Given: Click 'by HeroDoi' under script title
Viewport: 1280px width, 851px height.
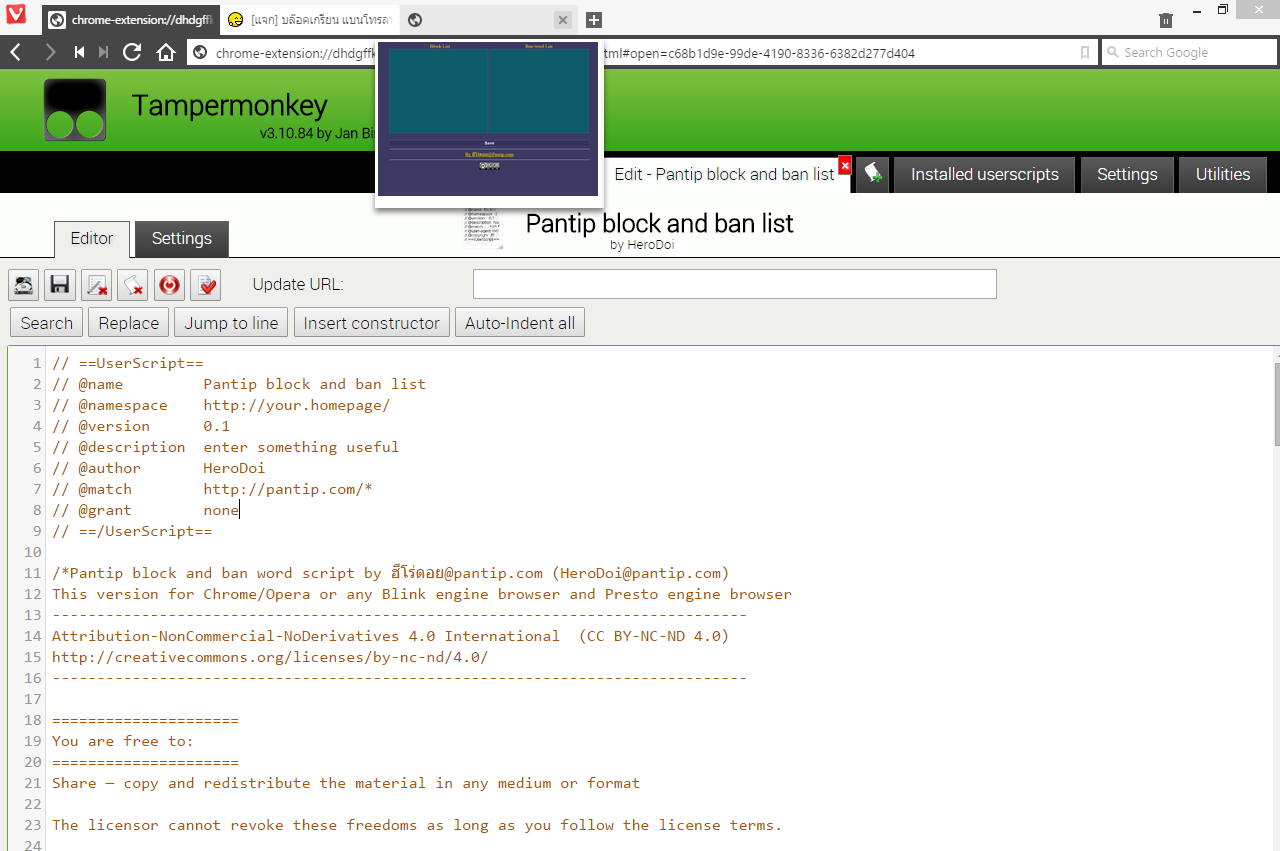Looking at the screenshot, I should pos(642,244).
